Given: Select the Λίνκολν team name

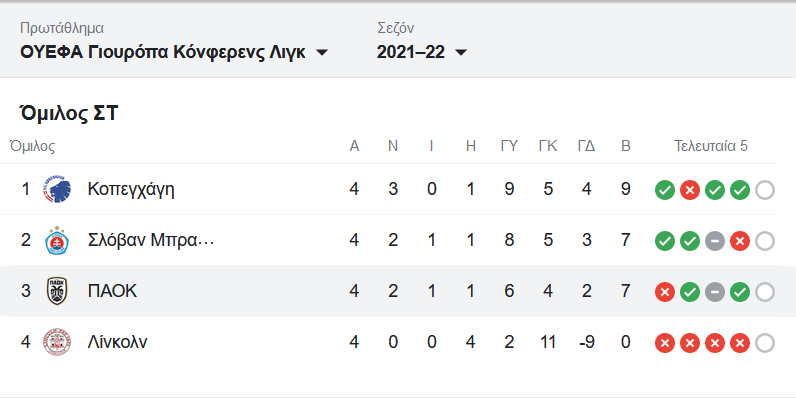Looking at the screenshot, I should click(117, 343).
